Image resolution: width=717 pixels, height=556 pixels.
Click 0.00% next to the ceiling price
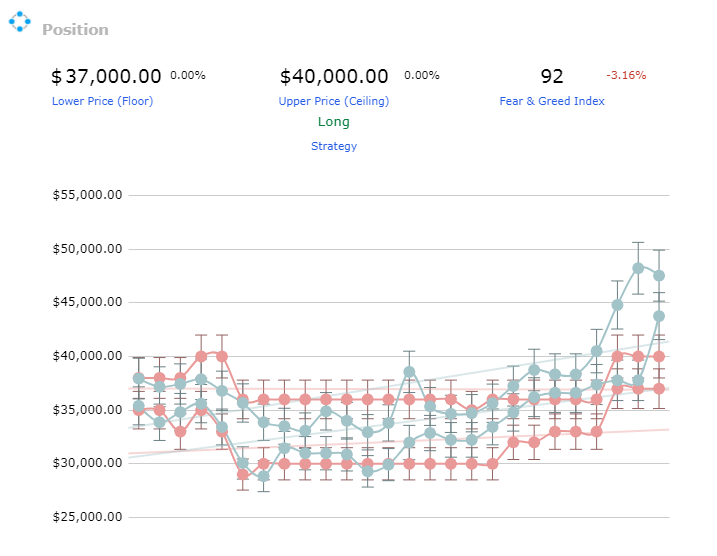(422, 75)
